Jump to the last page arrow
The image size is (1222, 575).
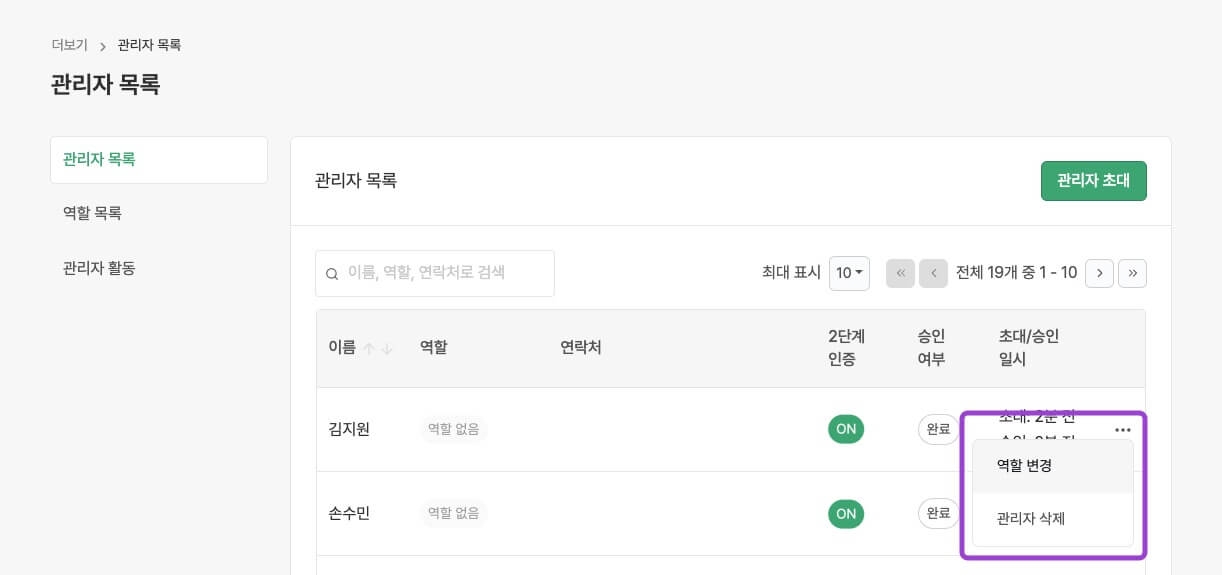tap(1132, 273)
